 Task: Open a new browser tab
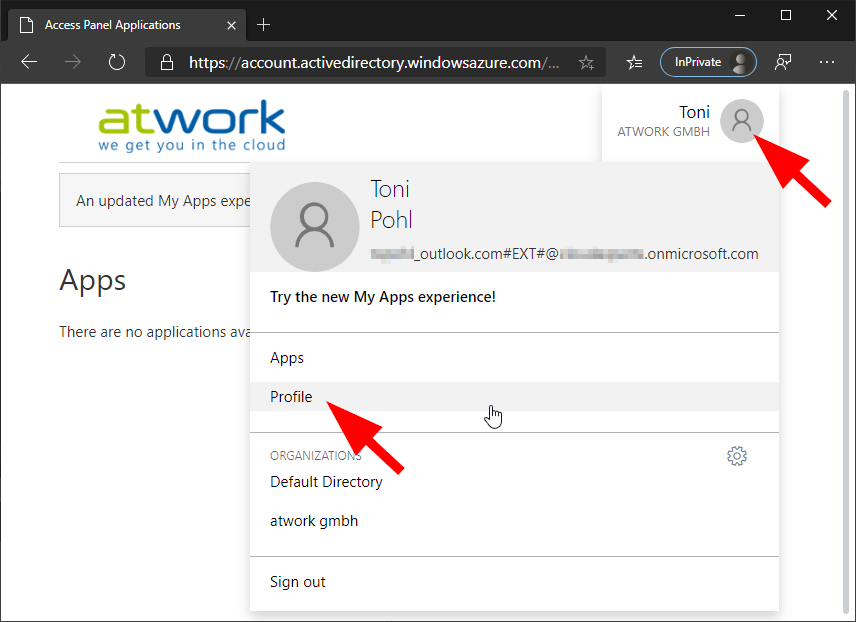point(264,24)
